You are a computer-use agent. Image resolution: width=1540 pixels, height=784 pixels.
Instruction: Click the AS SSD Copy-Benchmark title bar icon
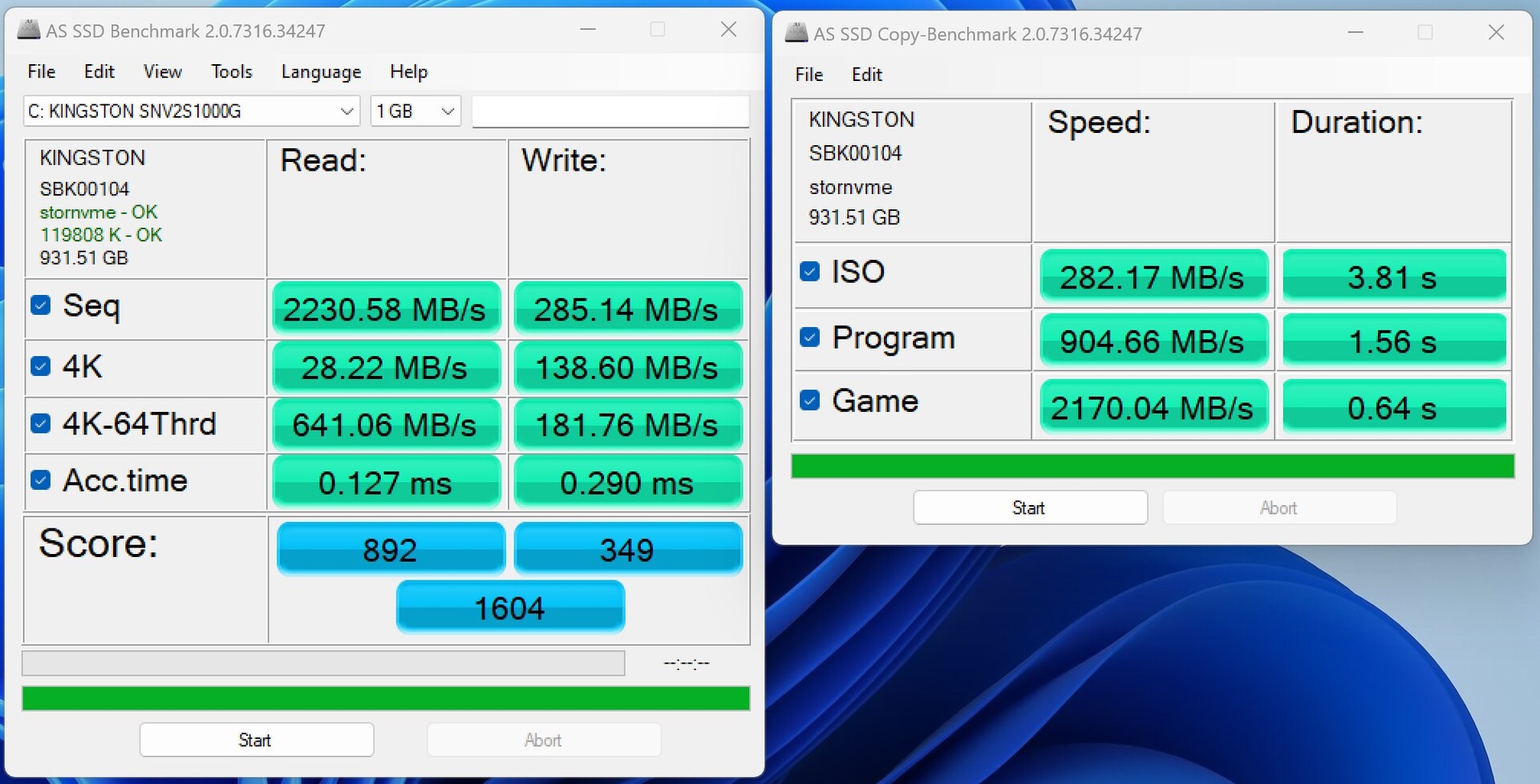(x=796, y=33)
